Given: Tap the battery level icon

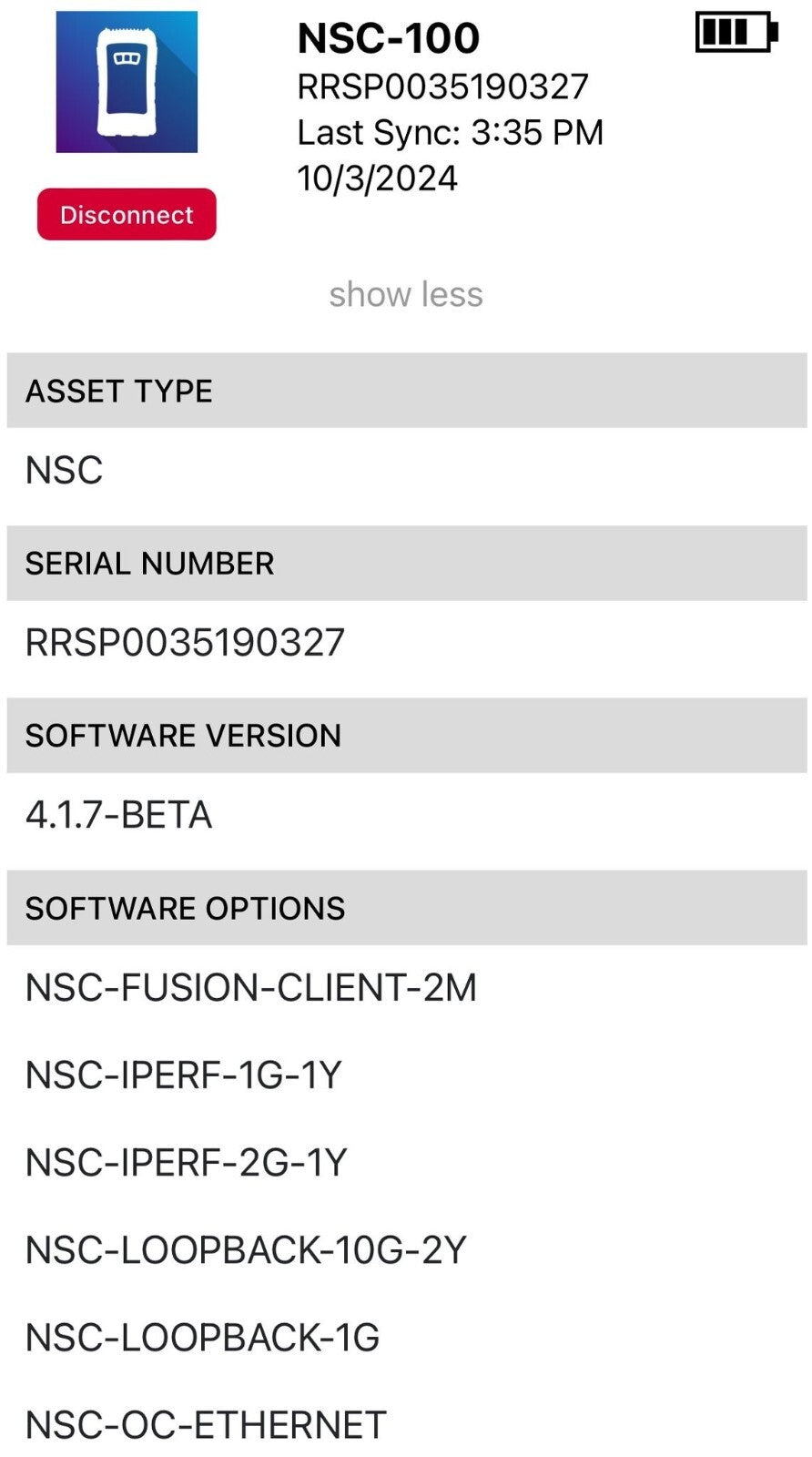Looking at the screenshot, I should click(736, 33).
